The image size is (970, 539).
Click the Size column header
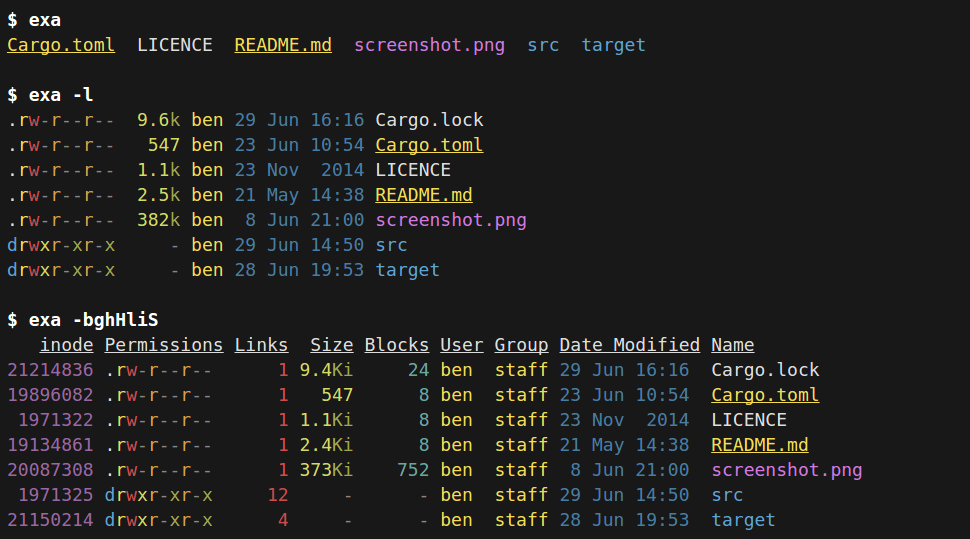[331, 345]
